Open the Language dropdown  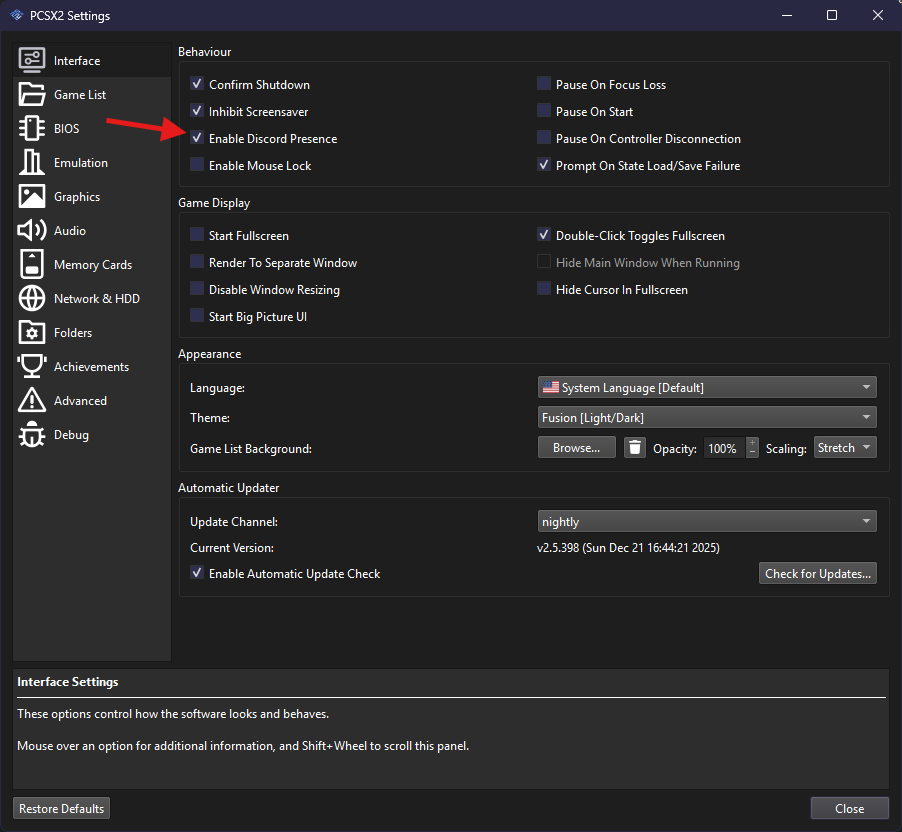point(707,387)
